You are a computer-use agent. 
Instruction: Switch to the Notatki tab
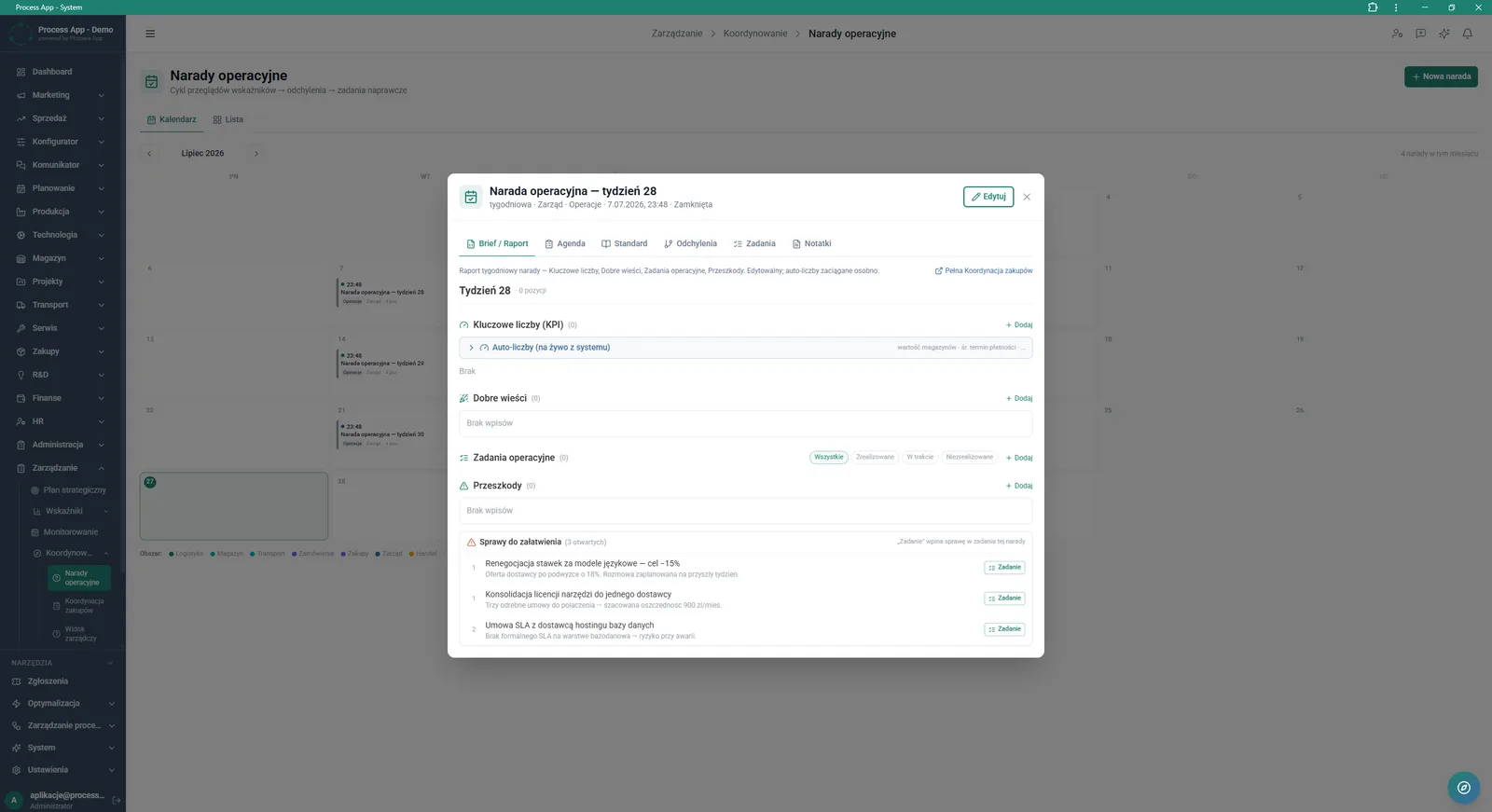pos(811,243)
